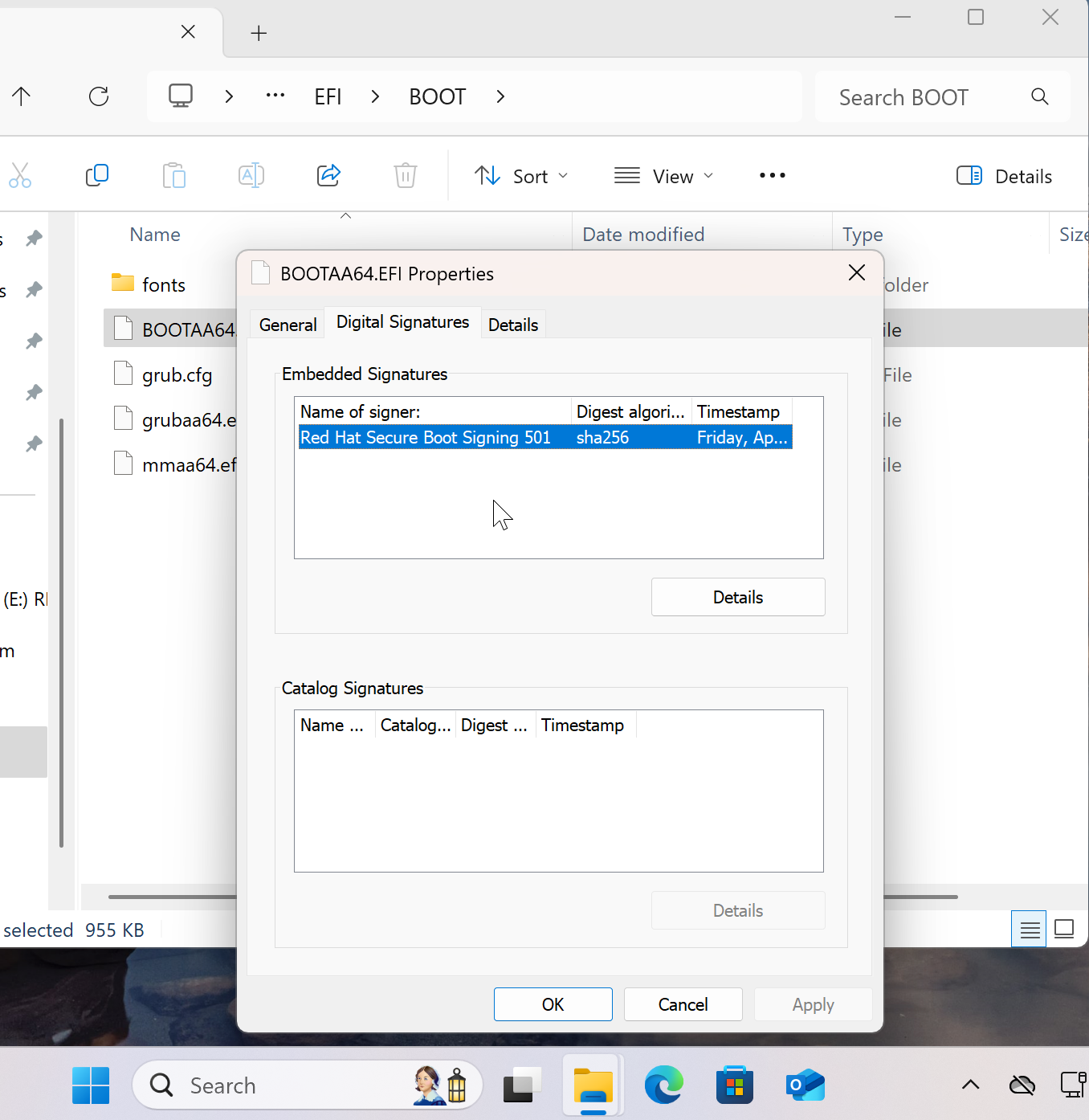Click the Share icon in the toolbar
The width and height of the screenshot is (1089, 1120).
[x=328, y=175]
